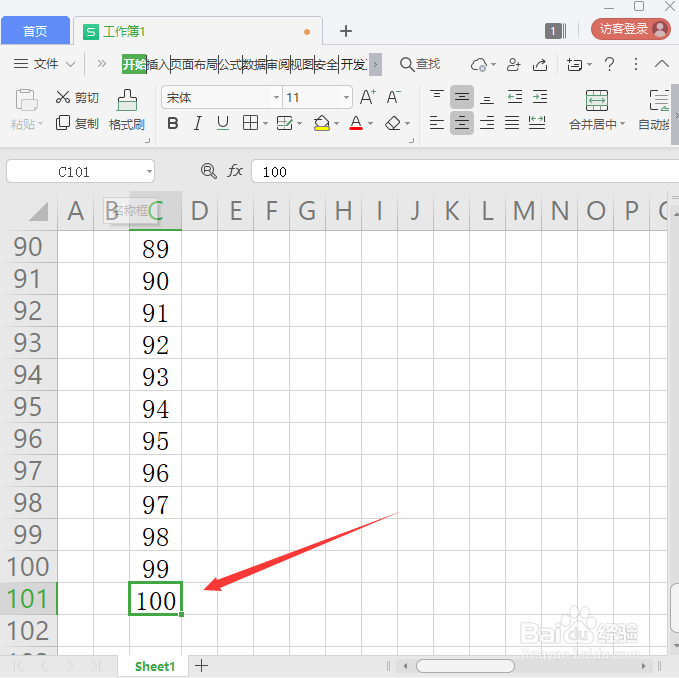Increase font size with A+ icon

(x=368, y=97)
